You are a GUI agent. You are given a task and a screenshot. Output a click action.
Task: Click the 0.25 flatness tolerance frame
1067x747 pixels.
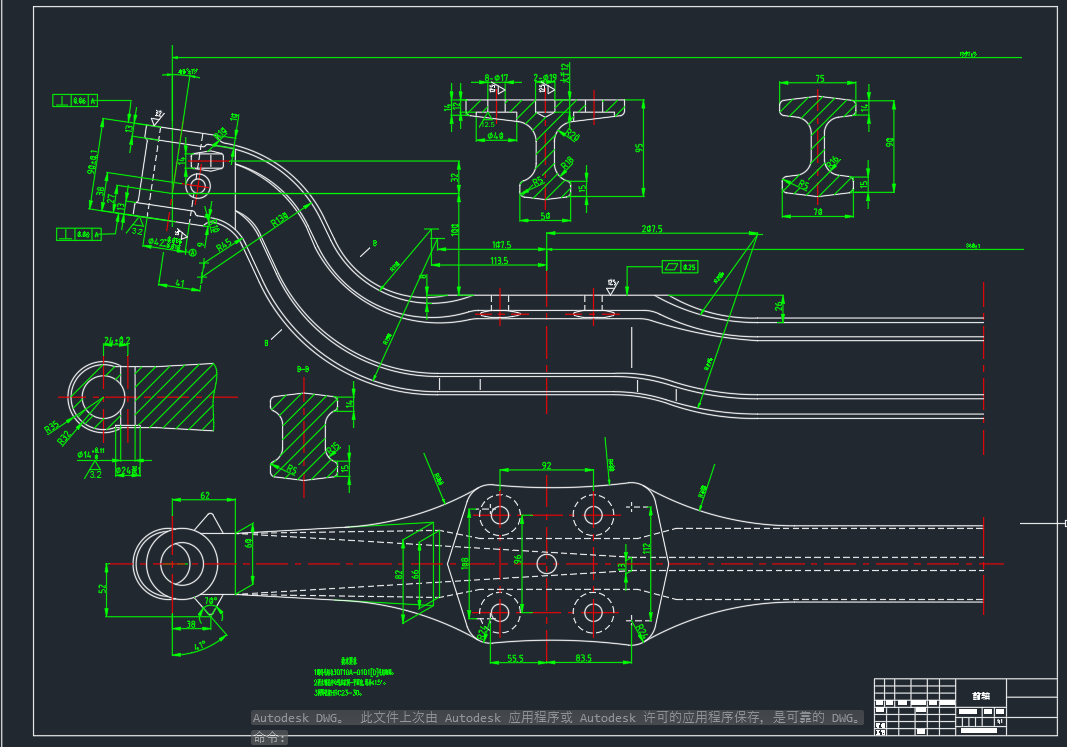680,267
